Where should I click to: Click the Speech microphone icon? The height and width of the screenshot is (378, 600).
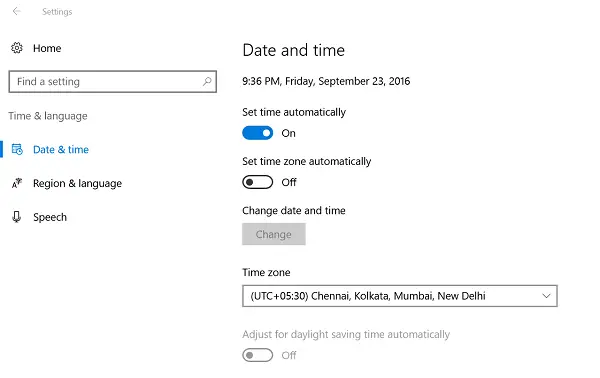coord(16,217)
